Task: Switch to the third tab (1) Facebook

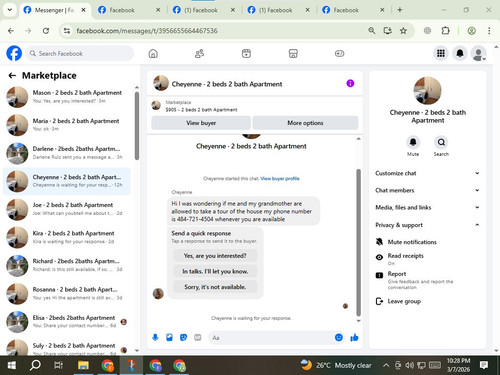Action: (x=204, y=10)
